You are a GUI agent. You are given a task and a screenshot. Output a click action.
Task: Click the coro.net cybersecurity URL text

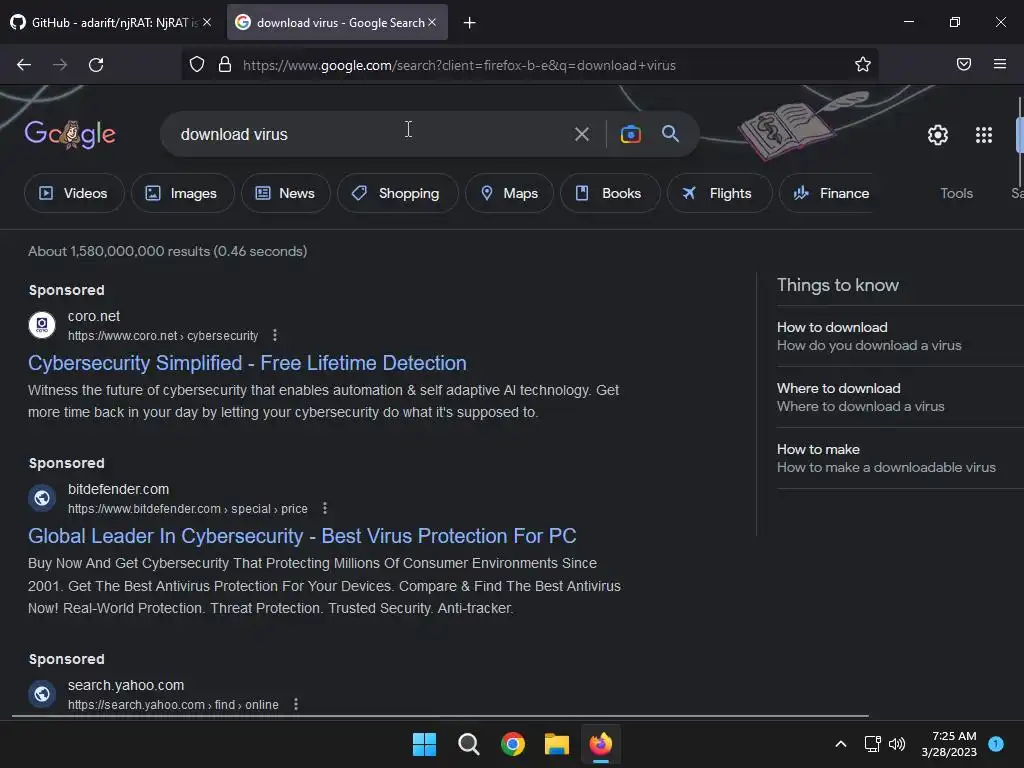pyautogui.click(x=163, y=336)
